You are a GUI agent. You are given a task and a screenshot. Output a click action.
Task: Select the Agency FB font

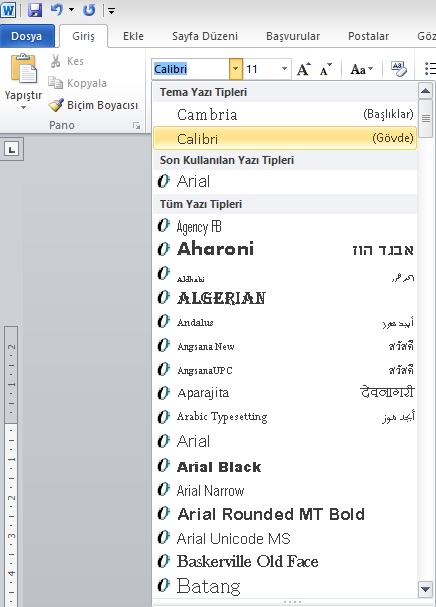(285, 226)
